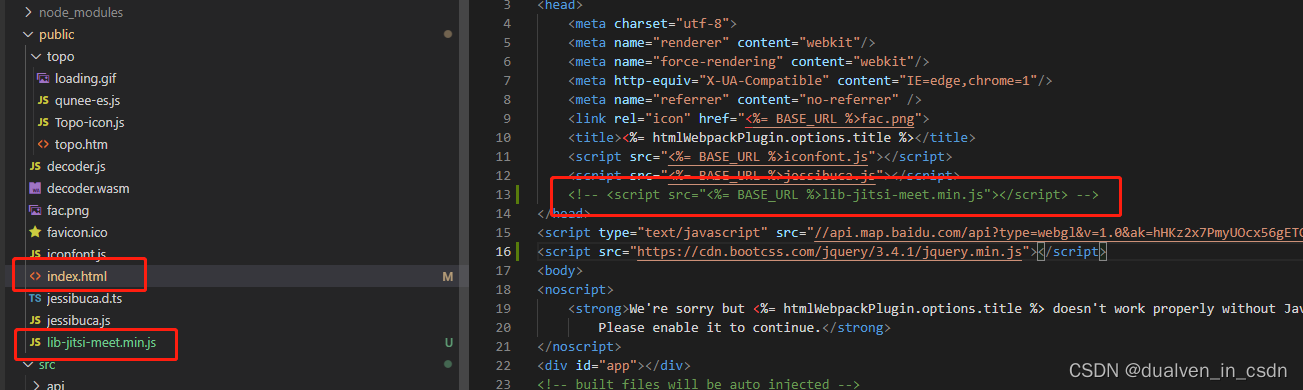Click the JS icon beside Topo-icon.js
Screen dimensions: 1303x390
44,123
